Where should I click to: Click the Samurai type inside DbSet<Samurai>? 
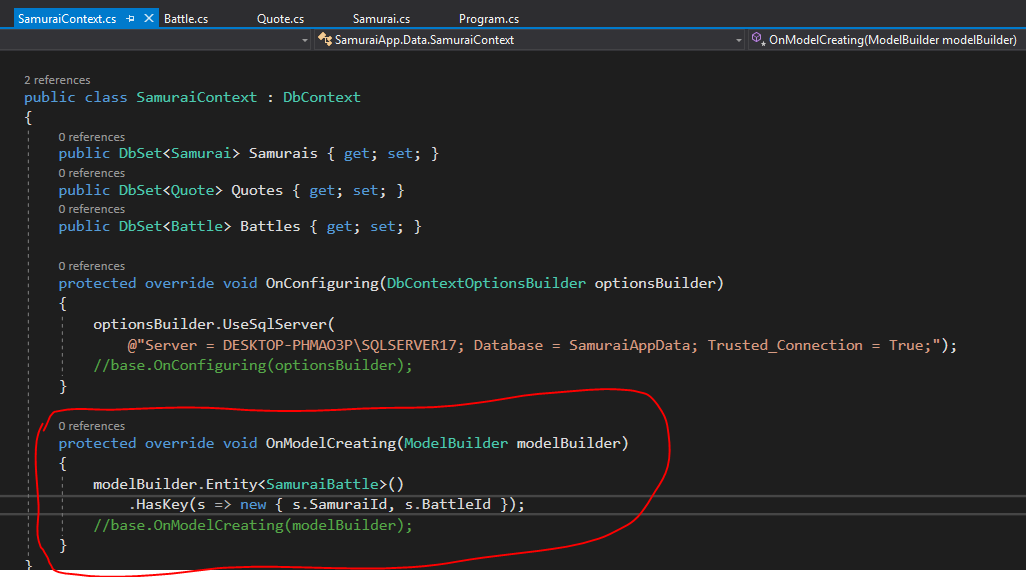[201, 153]
